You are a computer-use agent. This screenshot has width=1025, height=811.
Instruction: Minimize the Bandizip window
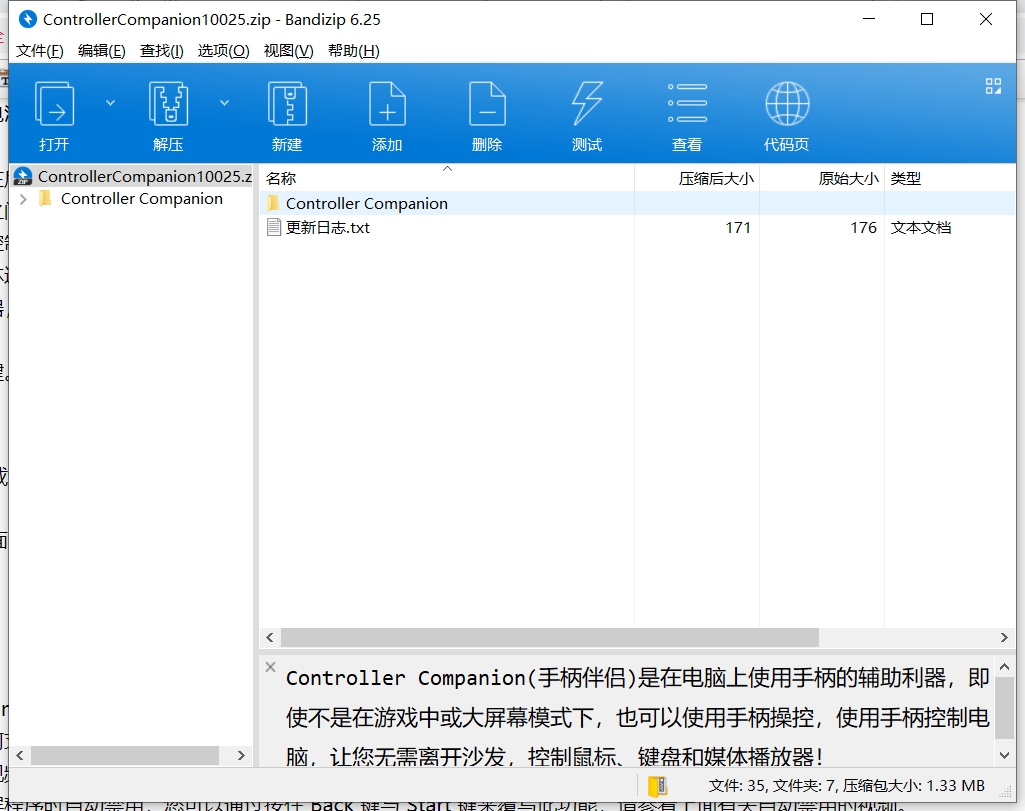pos(869,19)
